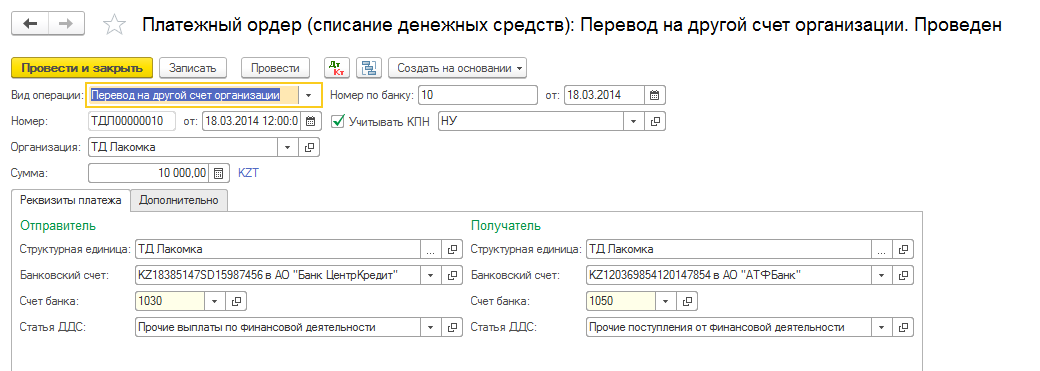Switch to the Дополнительно tab
The image size is (1040, 371).
(x=178, y=200)
